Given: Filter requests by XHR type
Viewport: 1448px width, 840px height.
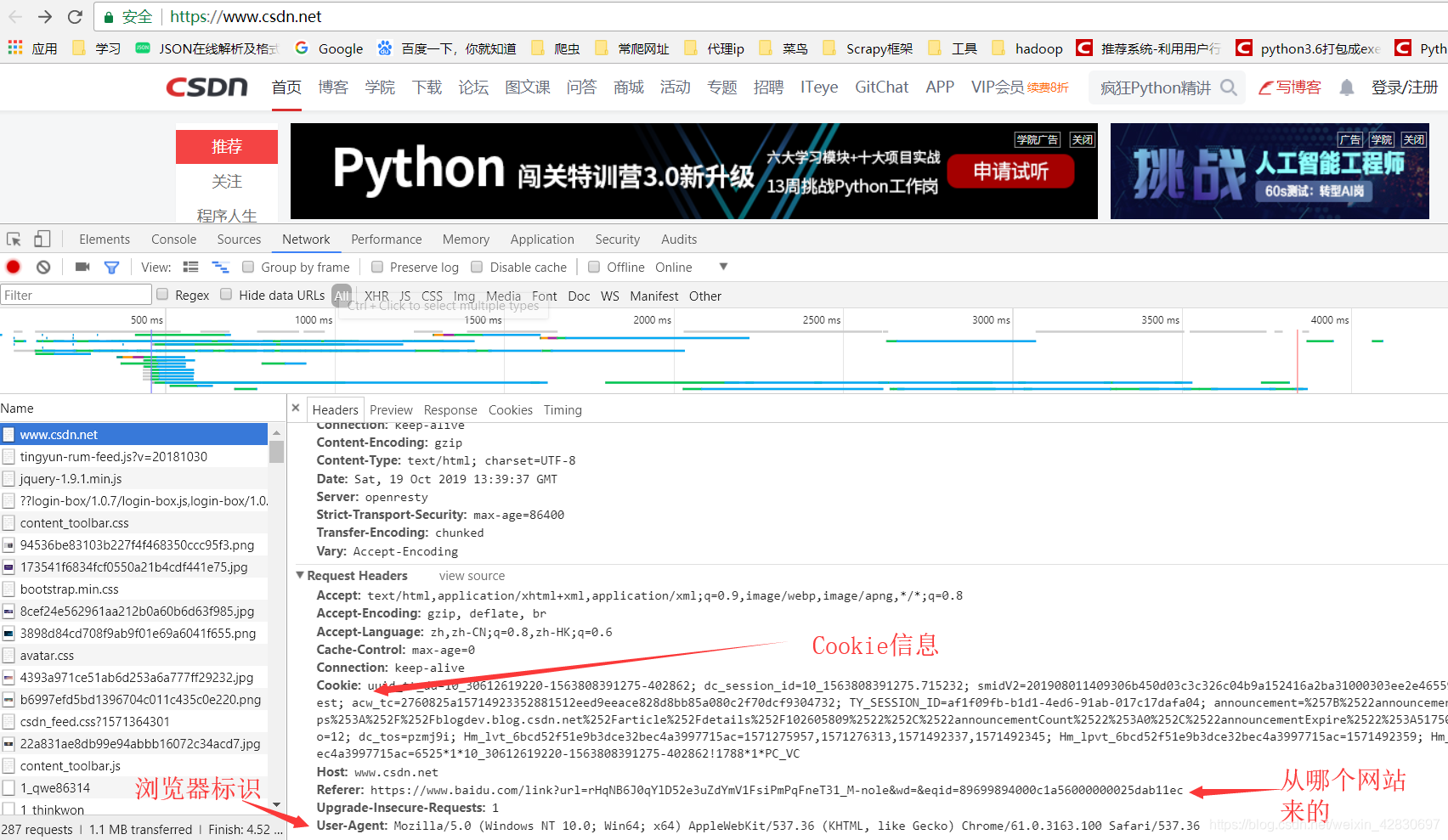Looking at the screenshot, I should point(376,296).
